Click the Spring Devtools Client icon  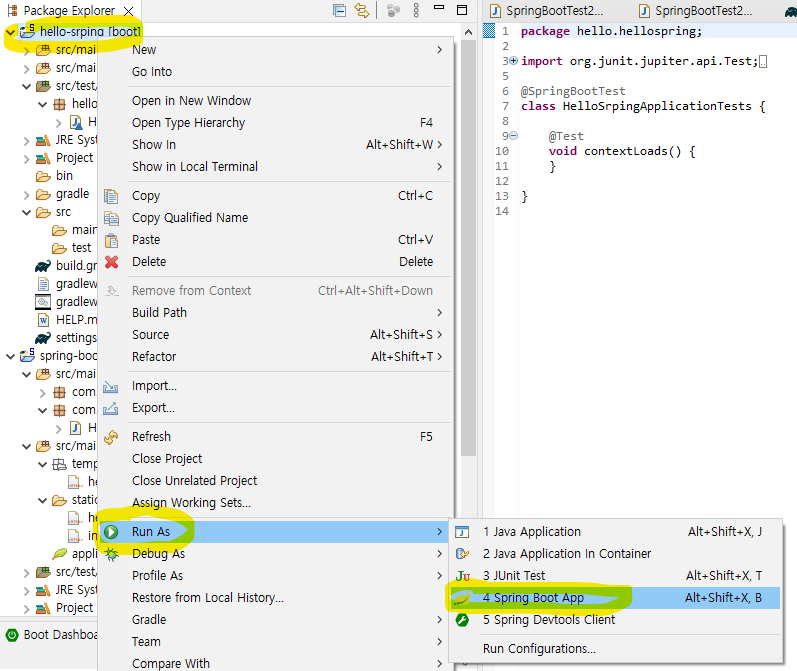[462, 620]
